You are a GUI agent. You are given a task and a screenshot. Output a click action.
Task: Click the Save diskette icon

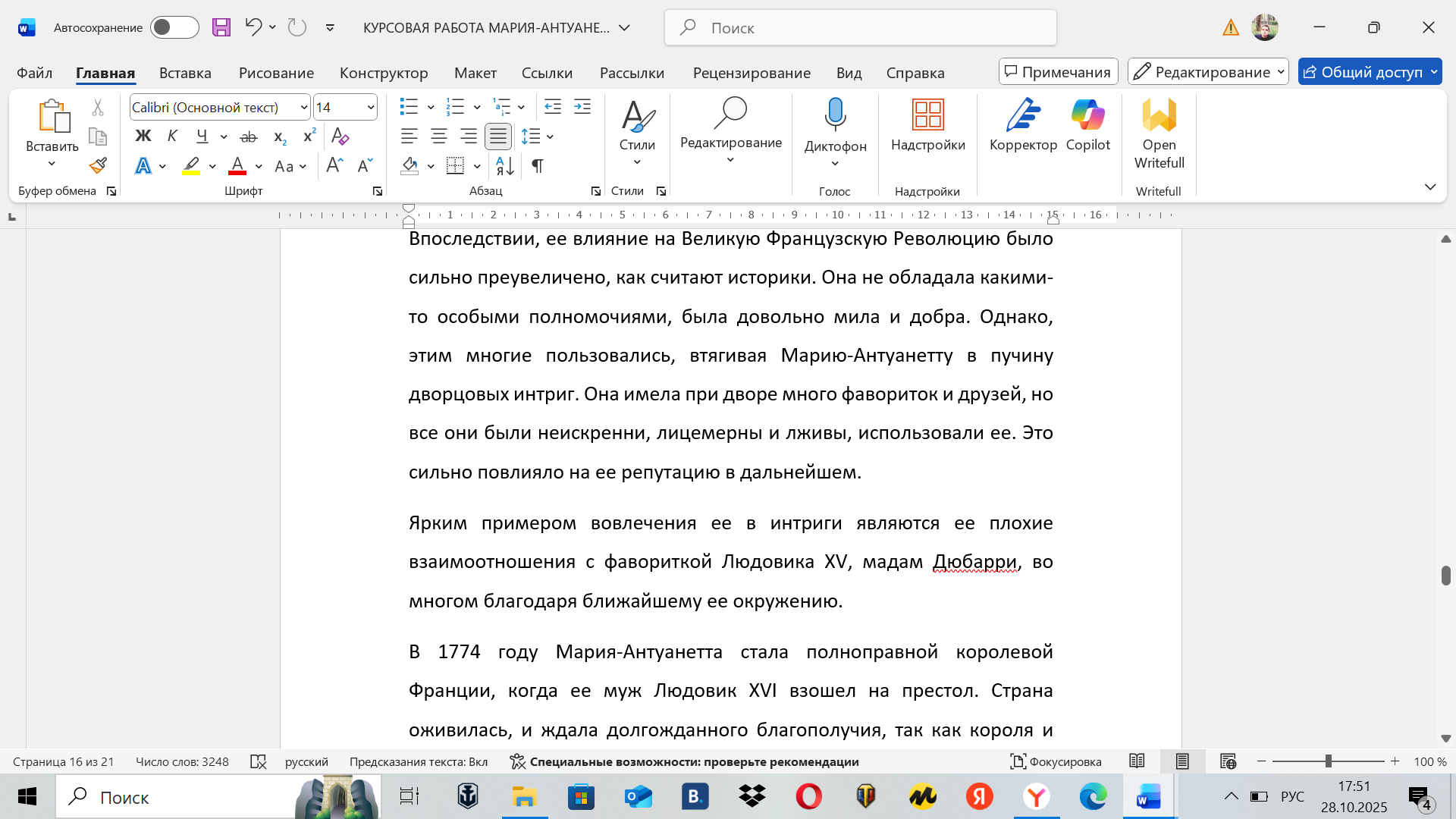pos(221,27)
